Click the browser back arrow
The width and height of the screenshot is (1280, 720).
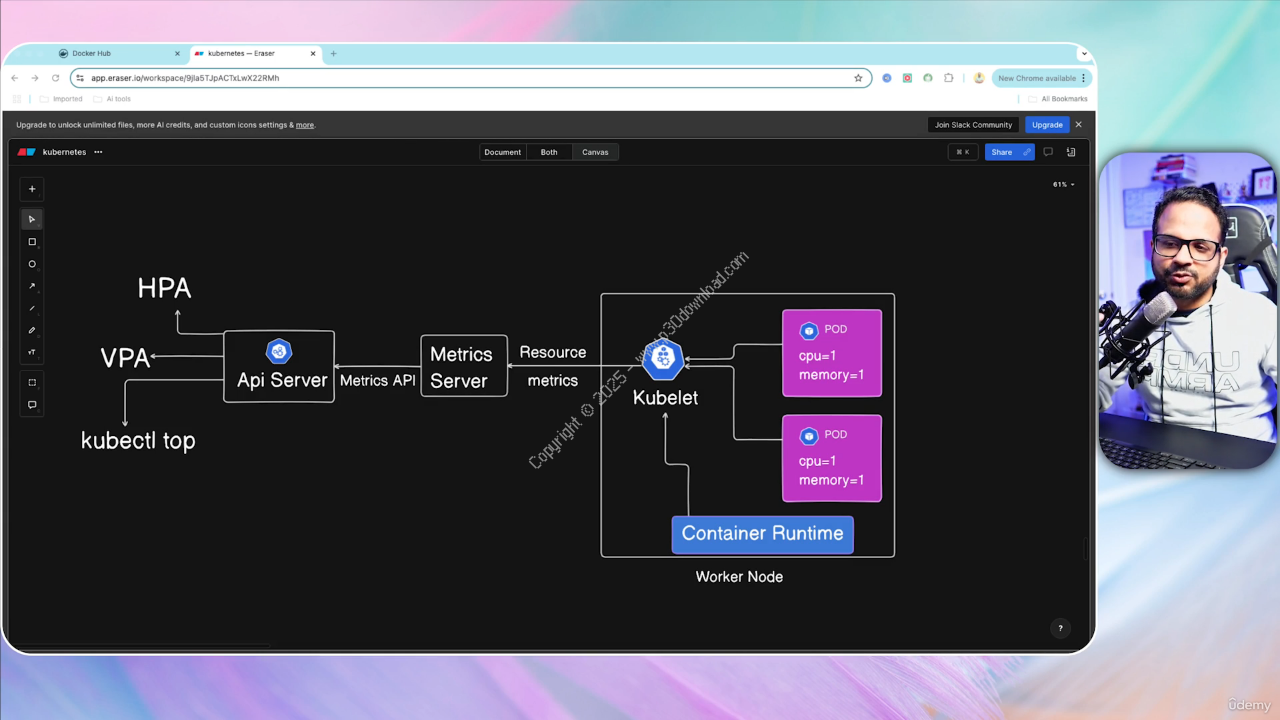15,78
